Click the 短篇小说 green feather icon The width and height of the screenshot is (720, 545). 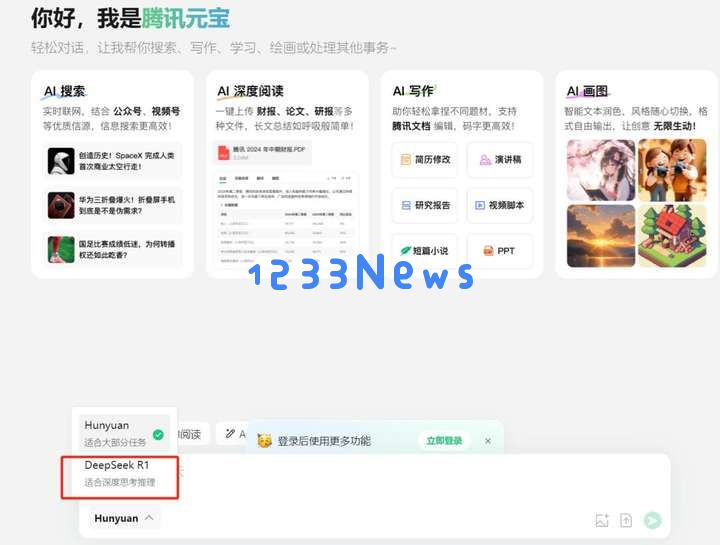pyautogui.click(x=405, y=251)
